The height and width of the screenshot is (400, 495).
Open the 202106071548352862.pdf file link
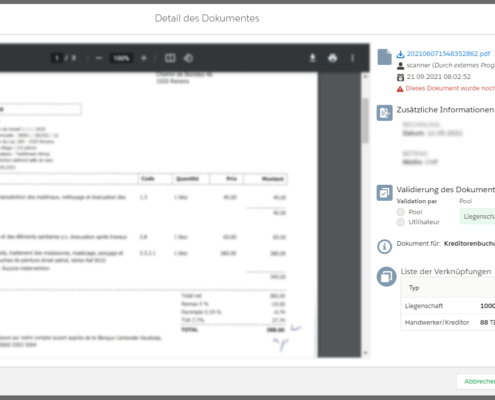(x=448, y=54)
